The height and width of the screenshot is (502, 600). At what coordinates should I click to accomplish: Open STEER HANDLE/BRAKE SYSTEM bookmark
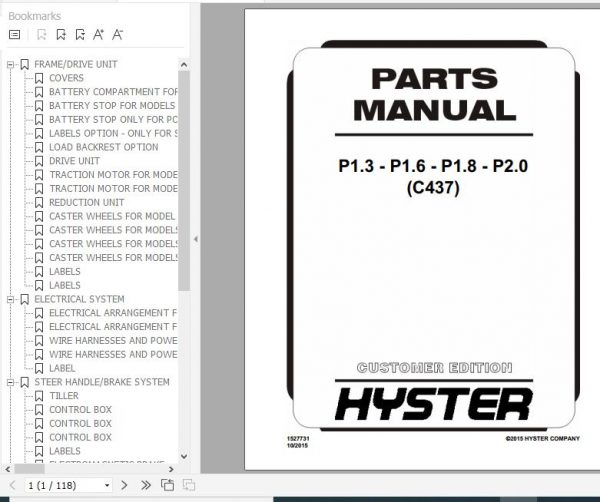pyautogui.click(x=102, y=382)
